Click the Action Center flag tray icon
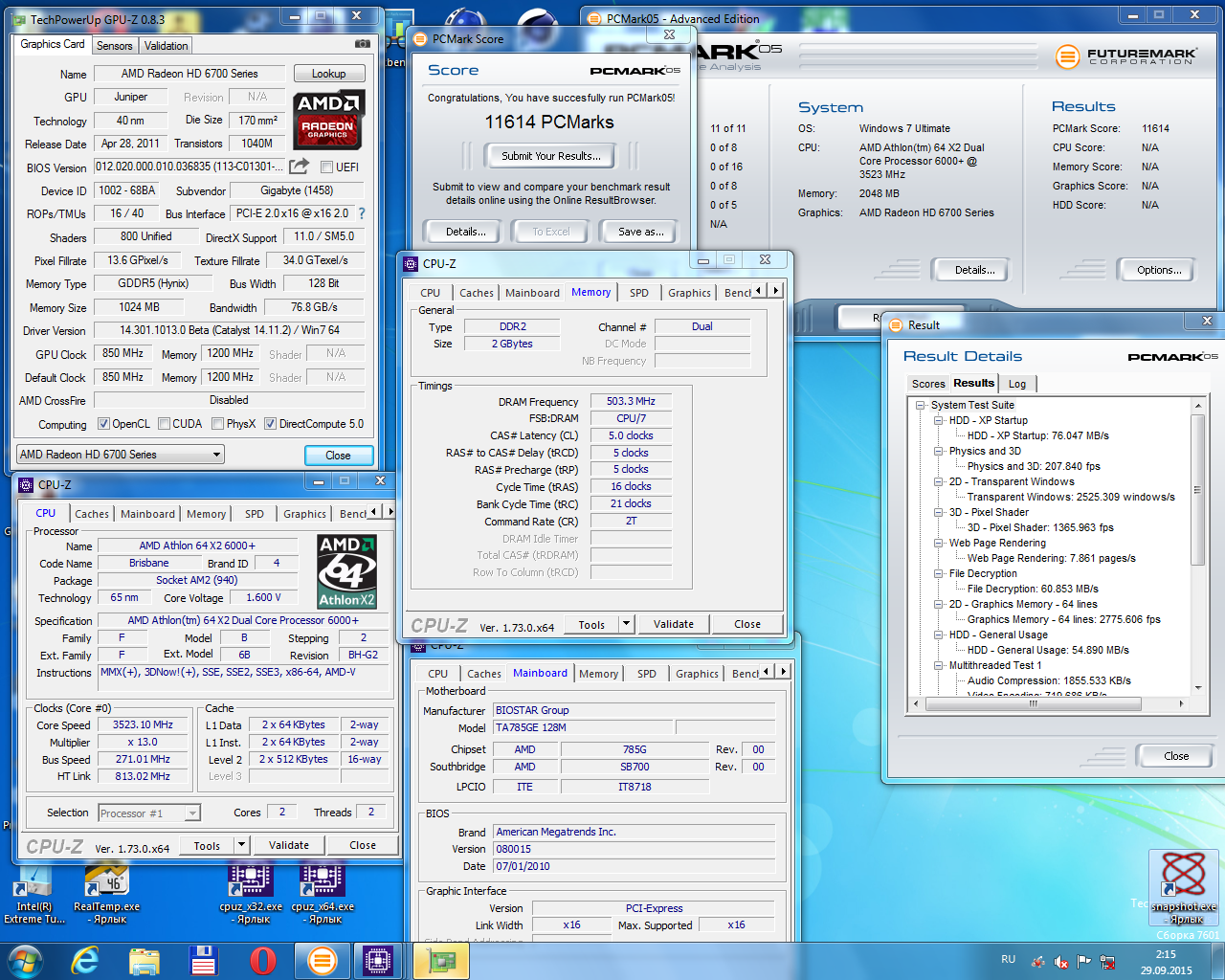The image size is (1225, 980). click(x=1084, y=962)
